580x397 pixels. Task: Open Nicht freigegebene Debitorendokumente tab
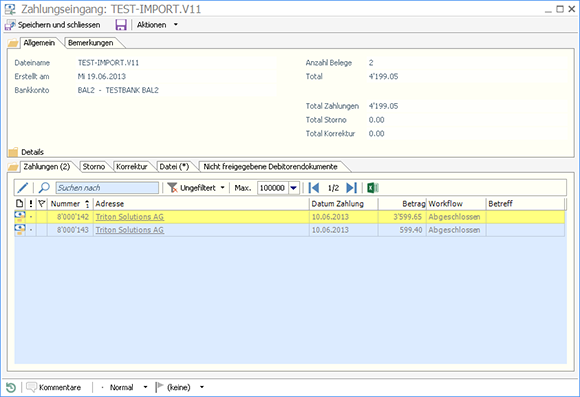[270, 167]
